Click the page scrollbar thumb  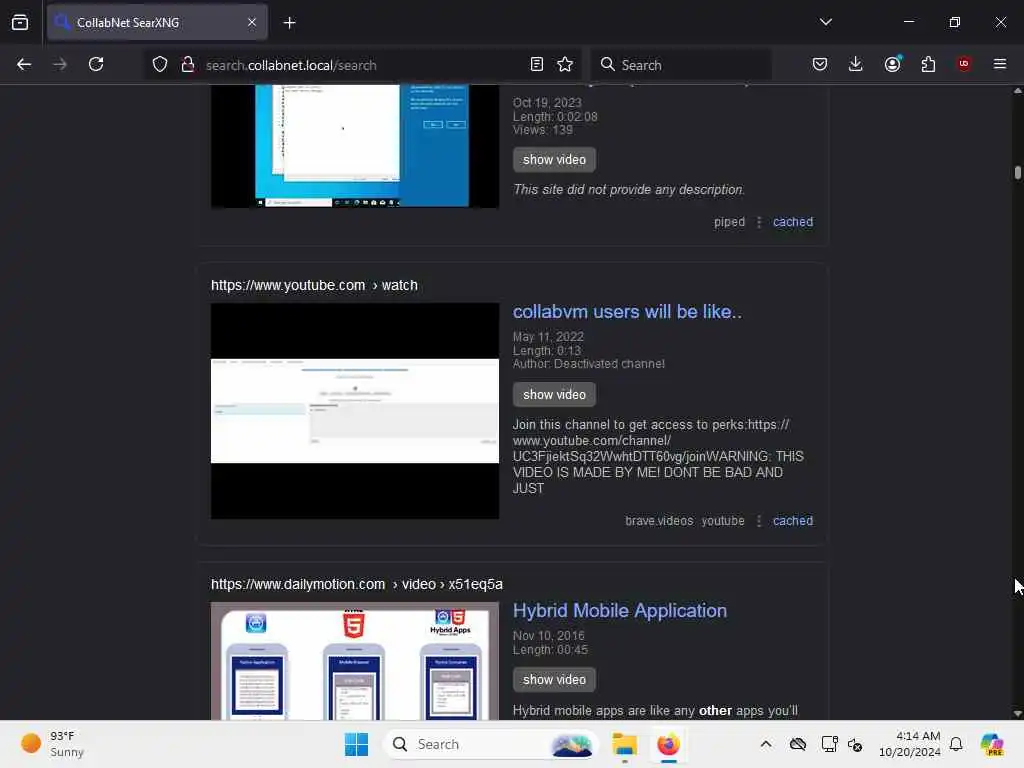coord(1017,172)
